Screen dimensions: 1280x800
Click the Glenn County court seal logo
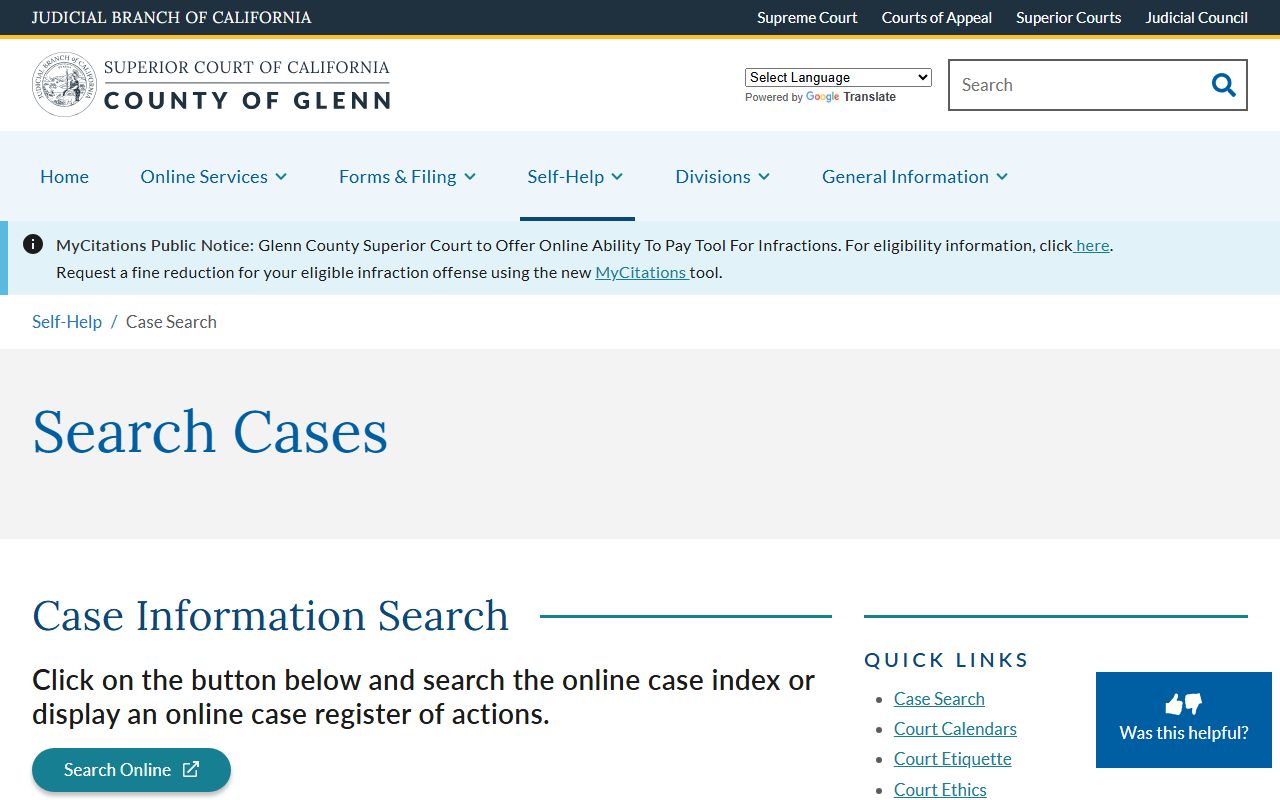tap(65, 85)
